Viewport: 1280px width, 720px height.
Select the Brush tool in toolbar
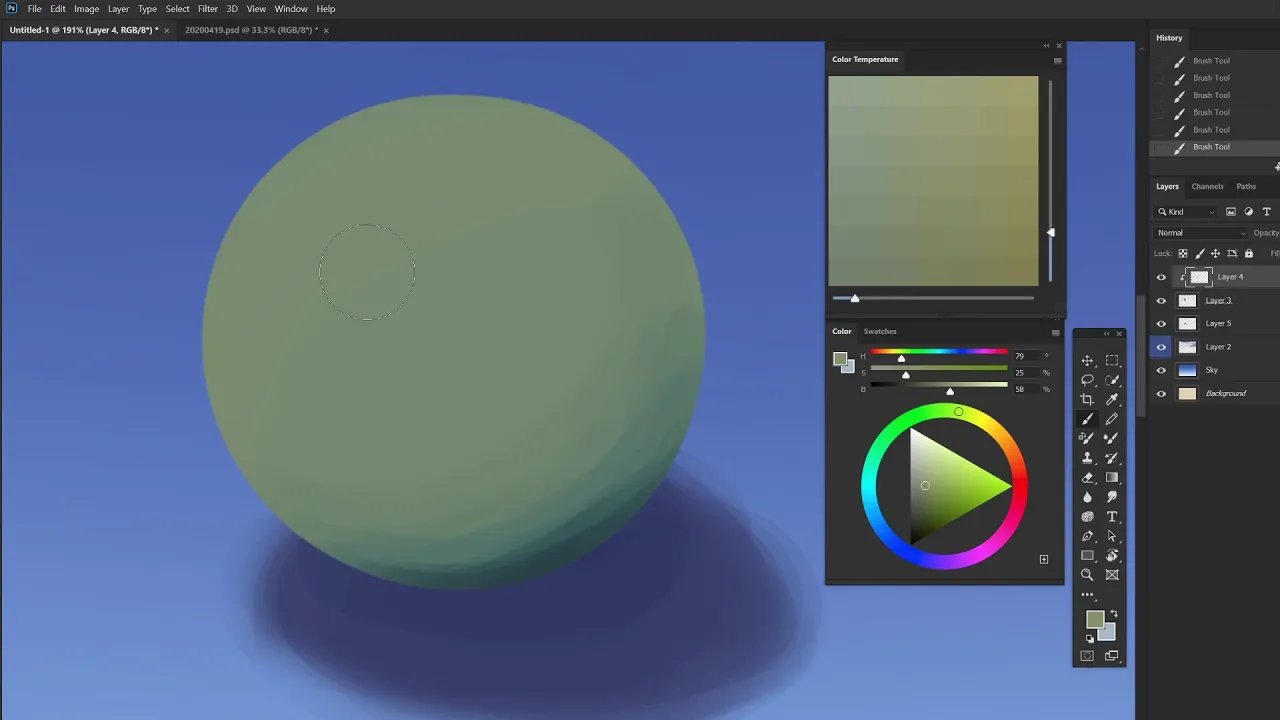(x=1087, y=419)
